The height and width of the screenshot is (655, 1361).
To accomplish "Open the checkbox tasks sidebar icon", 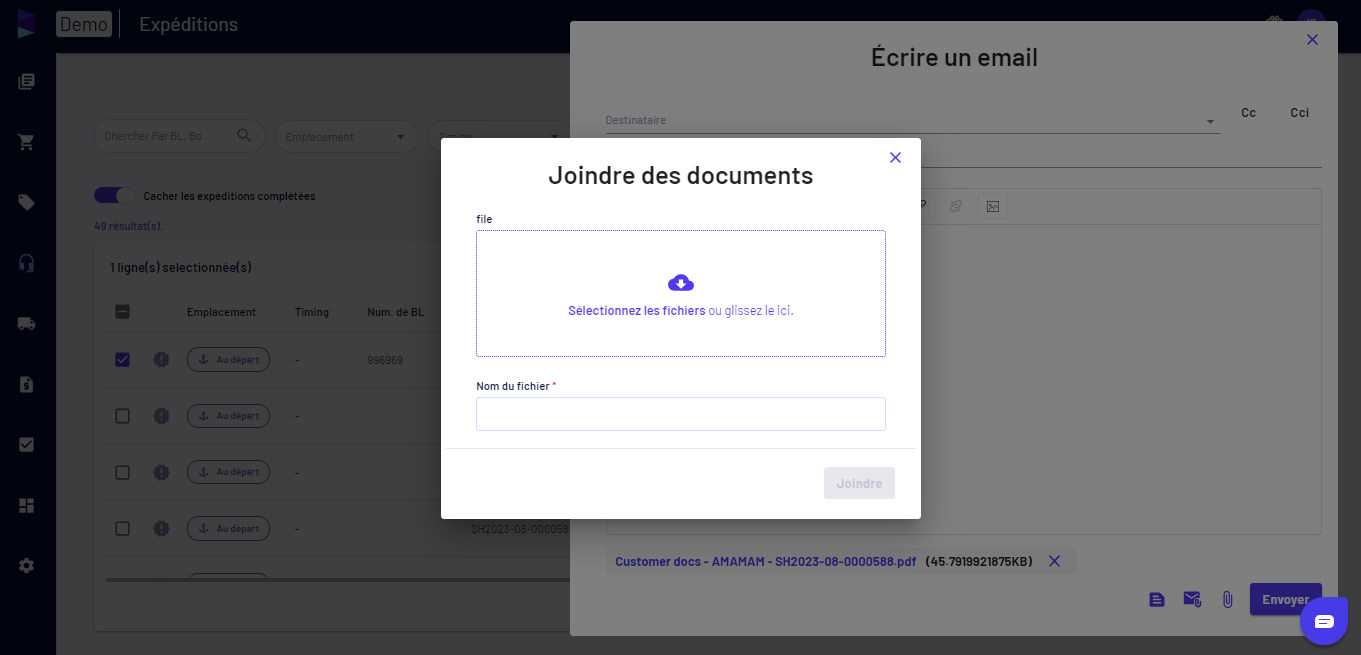I will (27, 444).
